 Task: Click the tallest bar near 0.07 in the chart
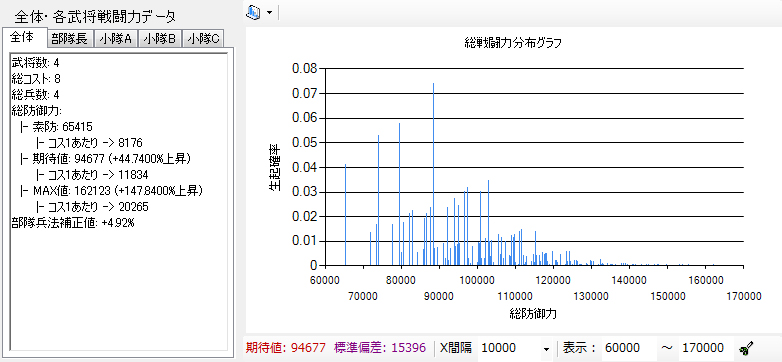[x=433, y=174]
